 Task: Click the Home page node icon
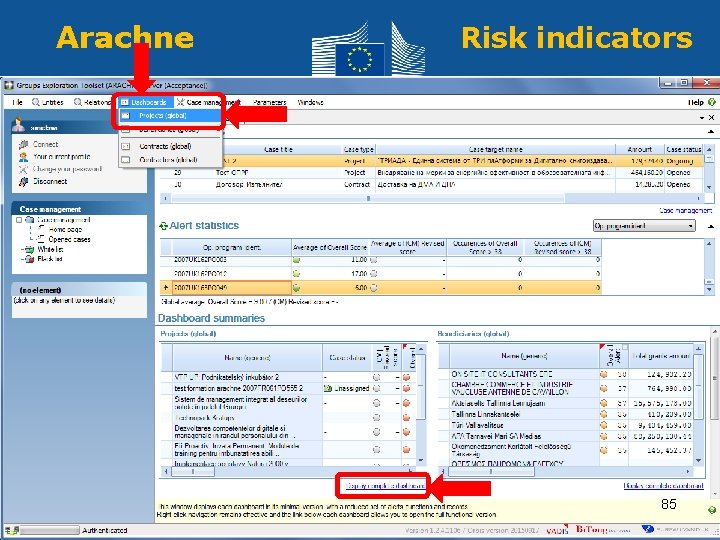[x=41, y=229]
